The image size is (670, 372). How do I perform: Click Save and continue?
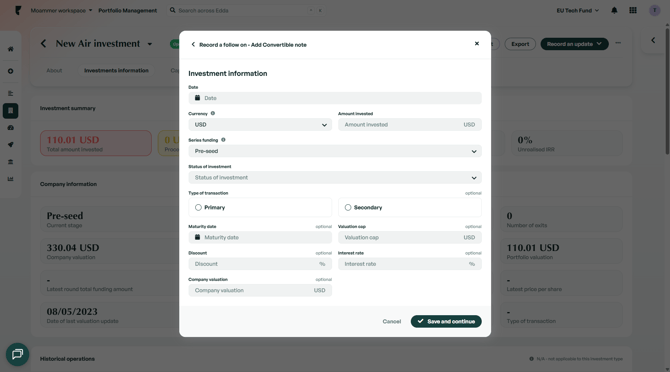pyautogui.click(x=446, y=321)
